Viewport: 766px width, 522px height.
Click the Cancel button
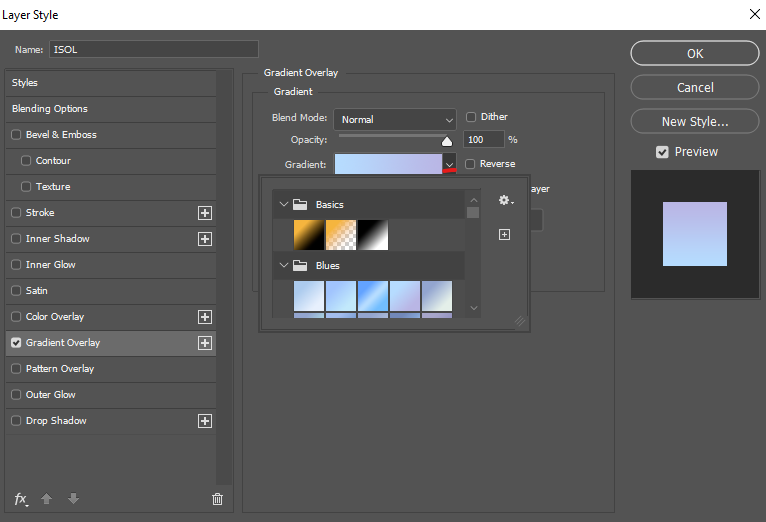point(695,87)
